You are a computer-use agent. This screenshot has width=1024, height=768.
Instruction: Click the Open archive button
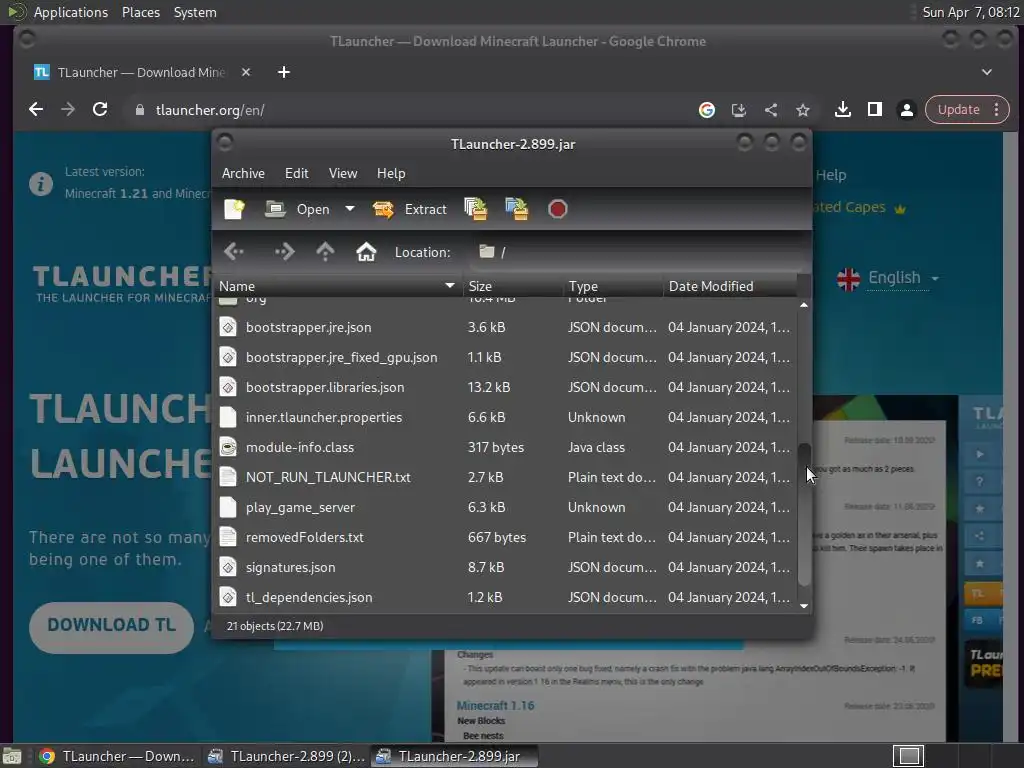[297, 209]
